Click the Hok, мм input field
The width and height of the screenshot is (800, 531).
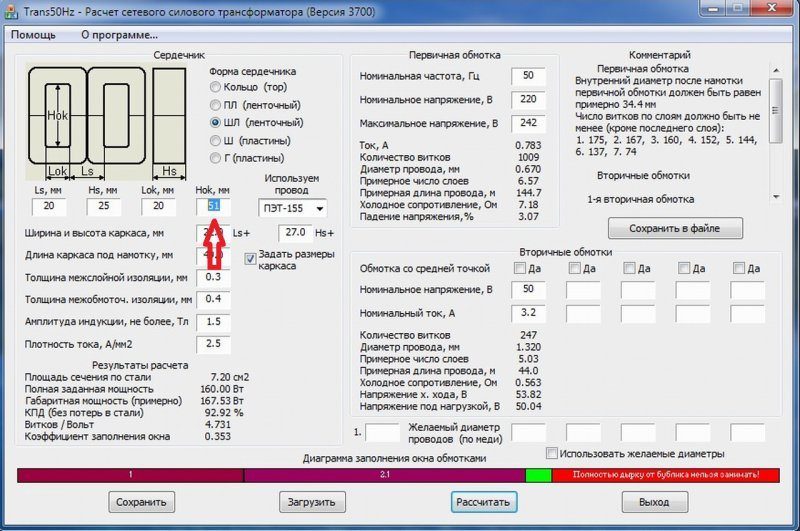pos(213,207)
